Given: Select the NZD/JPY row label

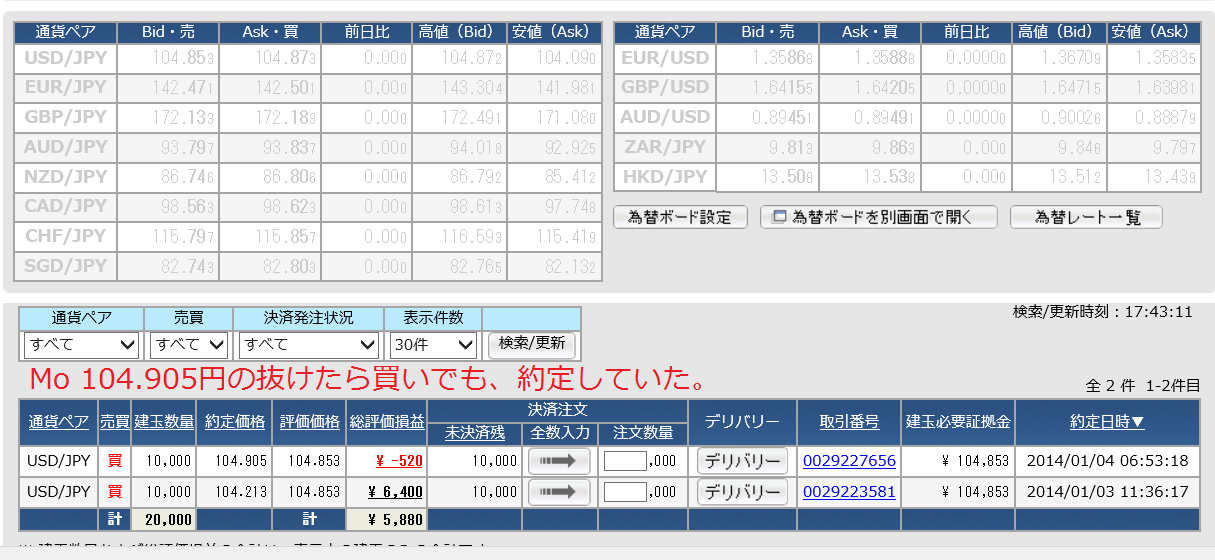Looking at the screenshot, I should [65, 177].
